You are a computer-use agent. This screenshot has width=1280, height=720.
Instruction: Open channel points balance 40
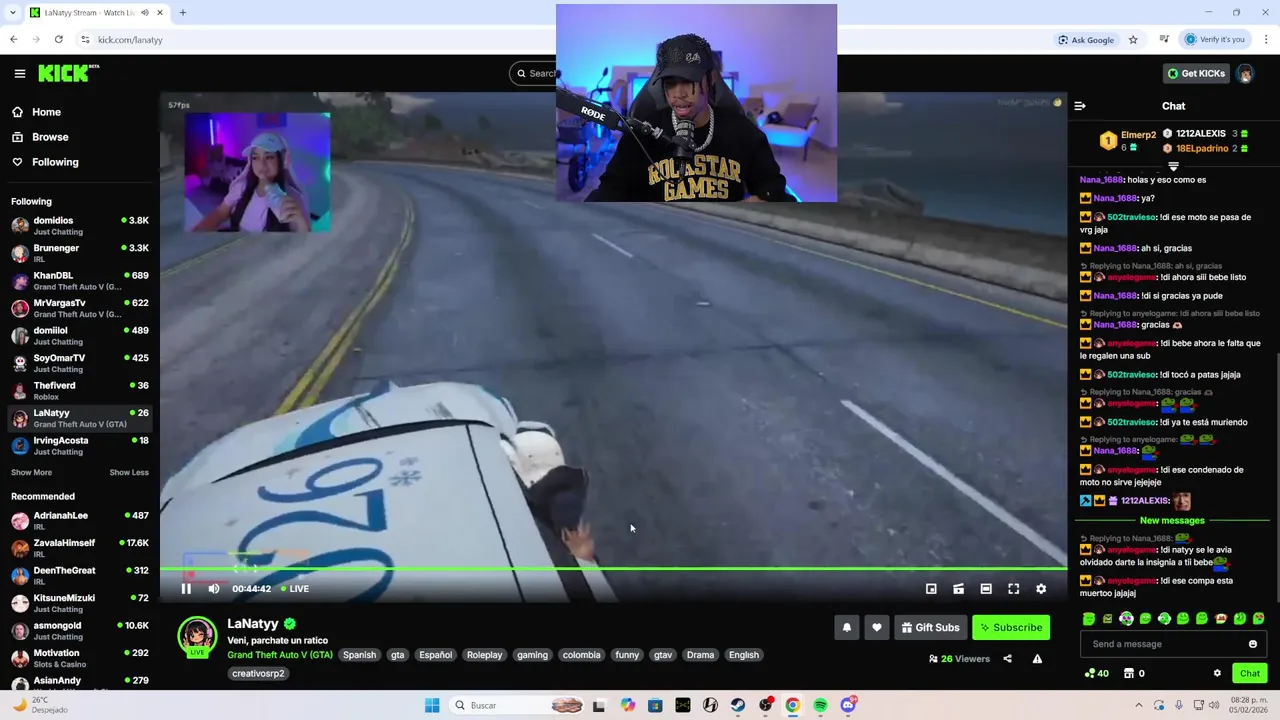[1096, 673]
